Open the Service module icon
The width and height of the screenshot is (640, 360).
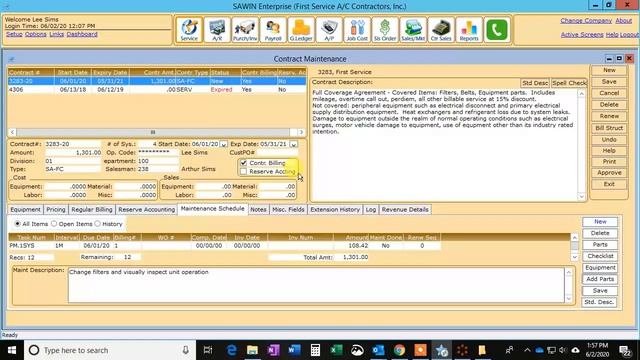(x=189, y=30)
